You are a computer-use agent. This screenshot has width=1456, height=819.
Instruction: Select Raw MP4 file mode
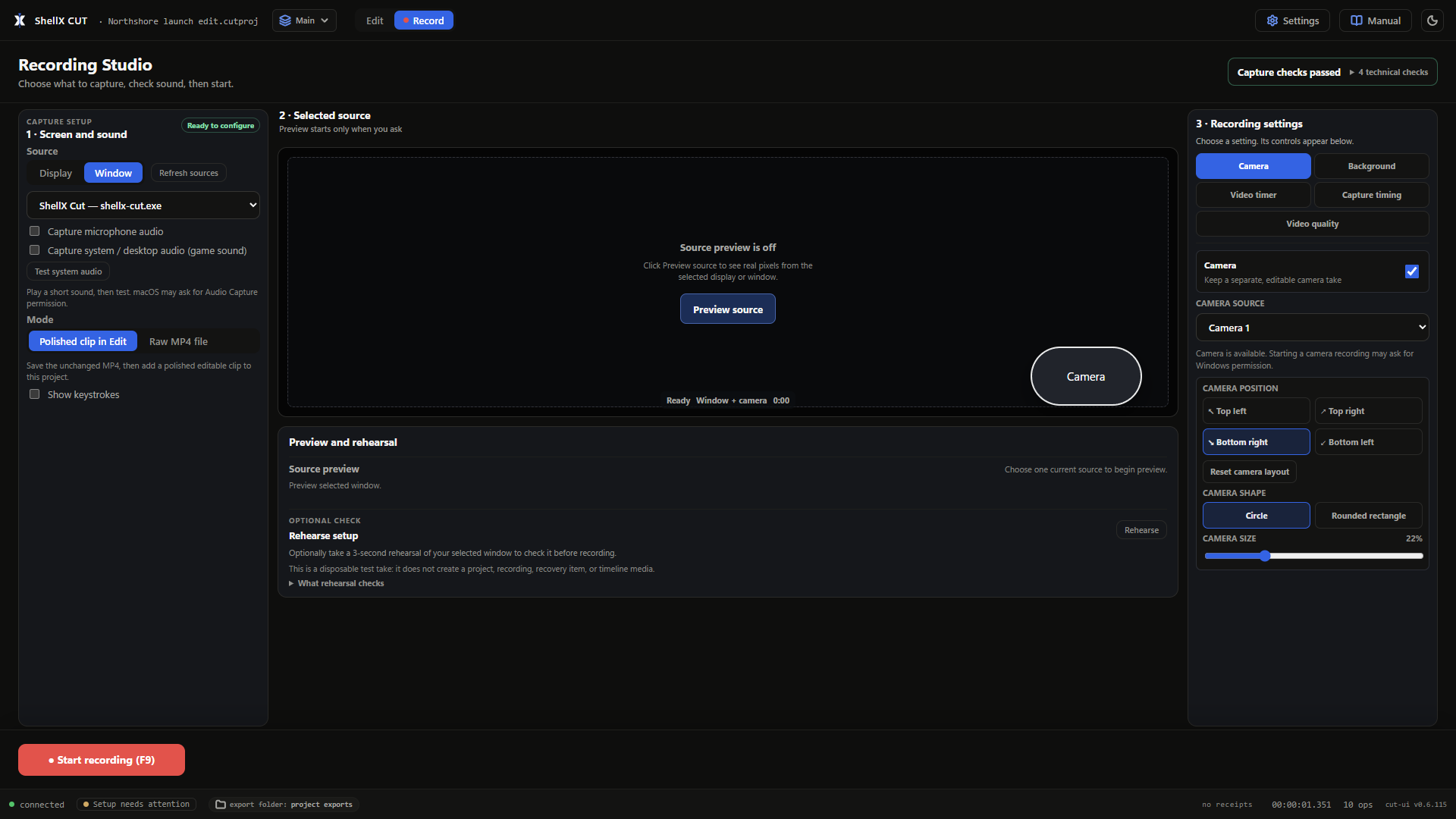pyautogui.click(x=178, y=341)
